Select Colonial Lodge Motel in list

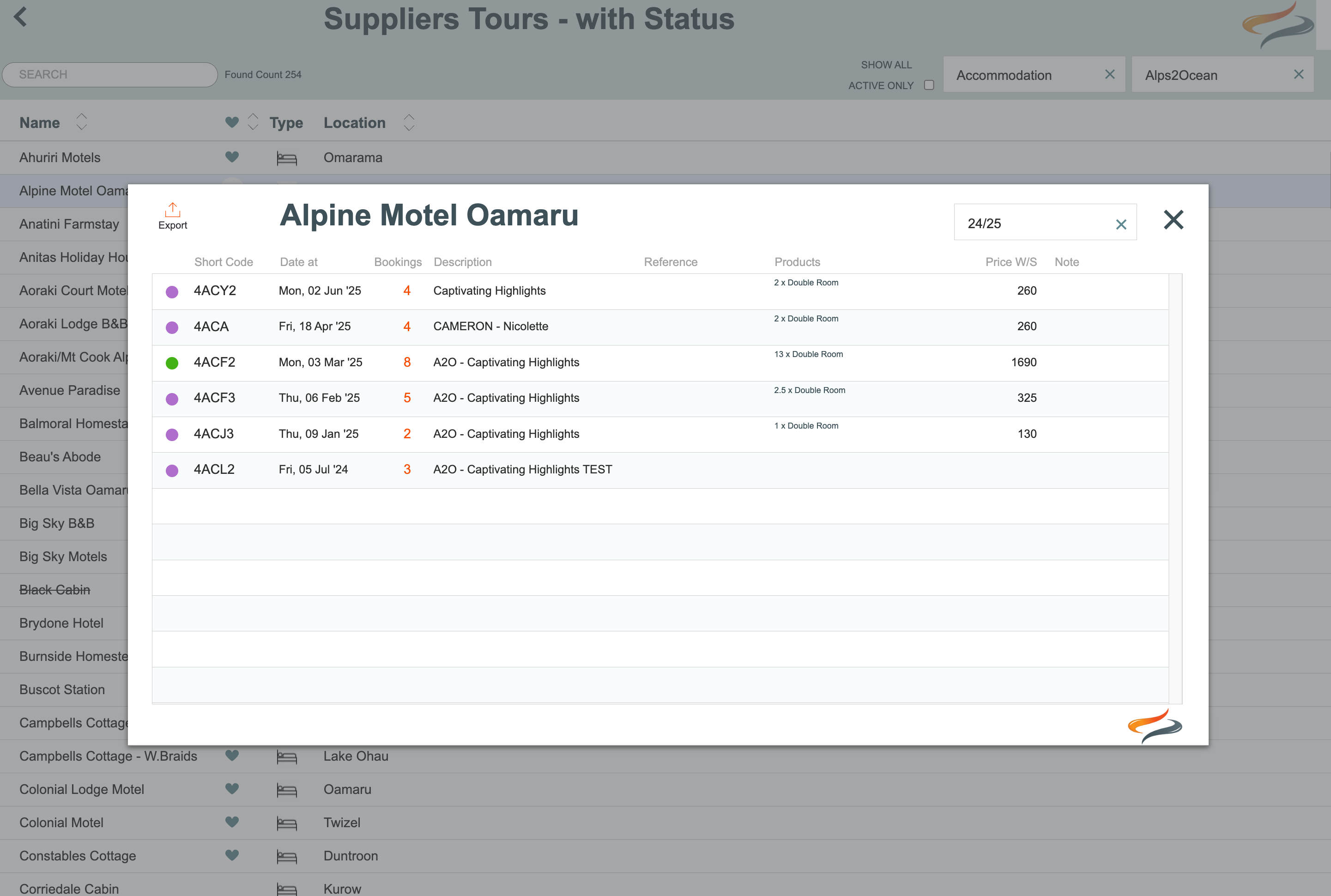82,790
